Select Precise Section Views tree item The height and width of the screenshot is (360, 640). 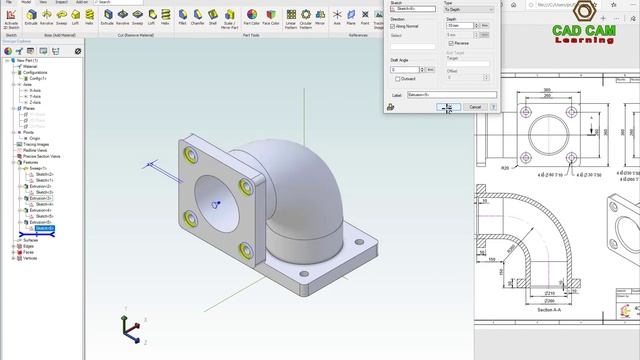(x=41, y=156)
